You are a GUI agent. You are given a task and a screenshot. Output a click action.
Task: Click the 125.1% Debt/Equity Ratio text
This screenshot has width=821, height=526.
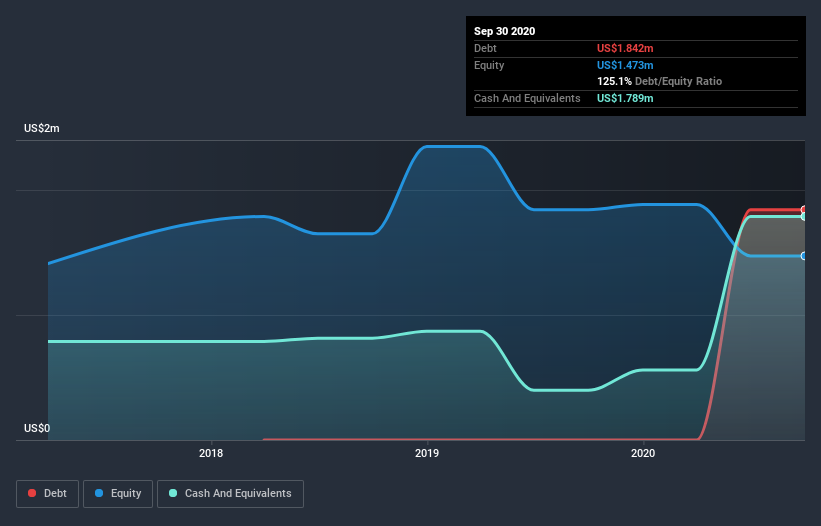[660, 81]
